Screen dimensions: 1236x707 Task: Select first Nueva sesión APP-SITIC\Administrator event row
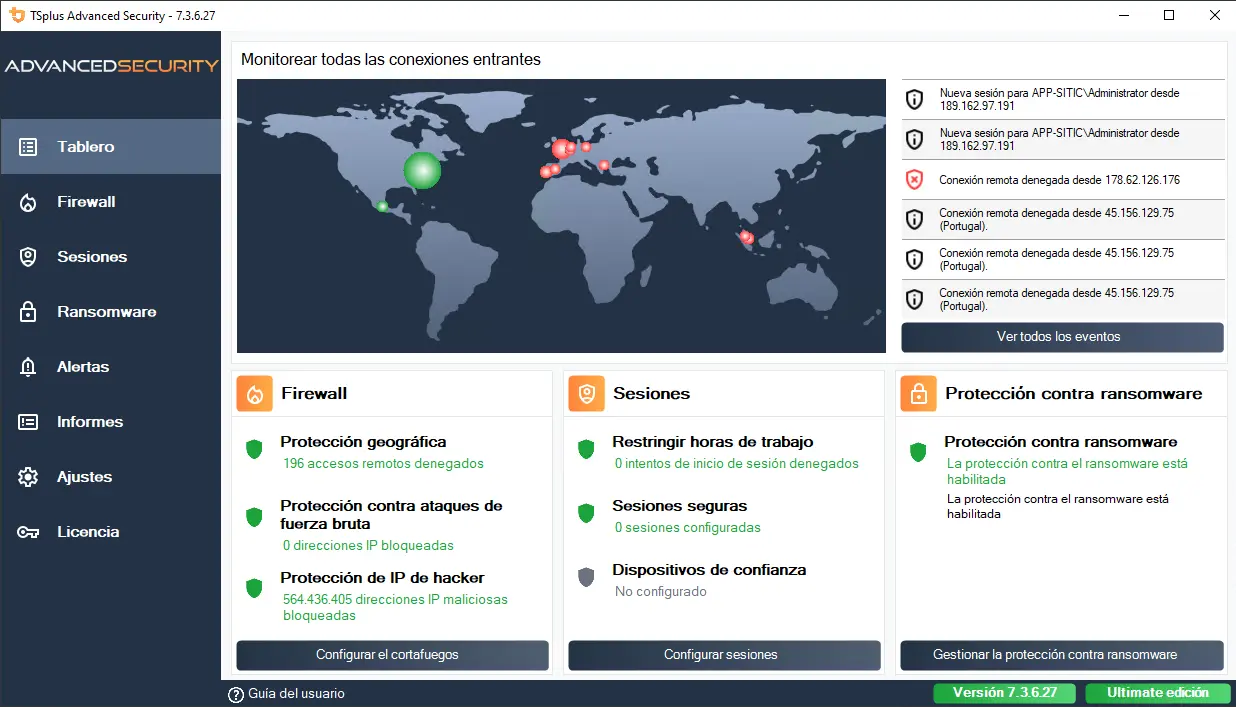pos(1063,100)
